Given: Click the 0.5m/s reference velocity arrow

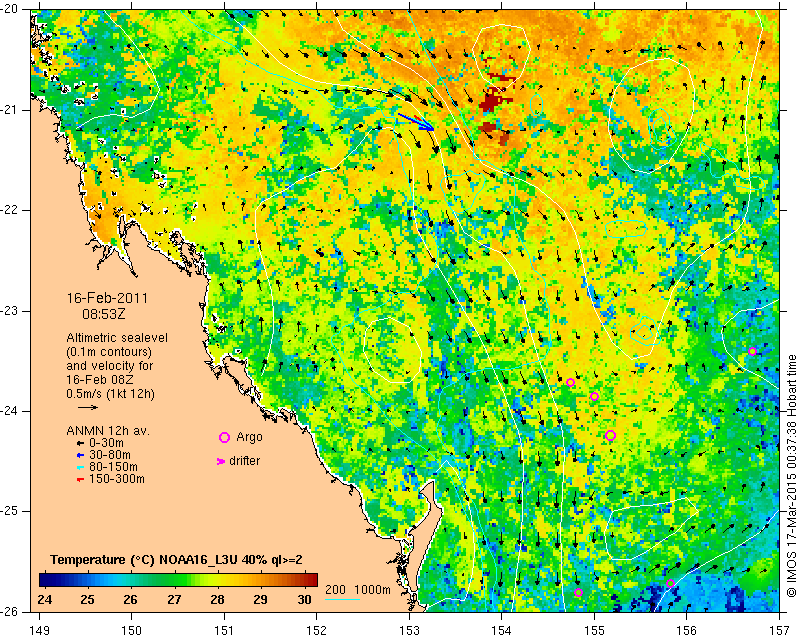Looking at the screenshot, I should tap(88, 407).
